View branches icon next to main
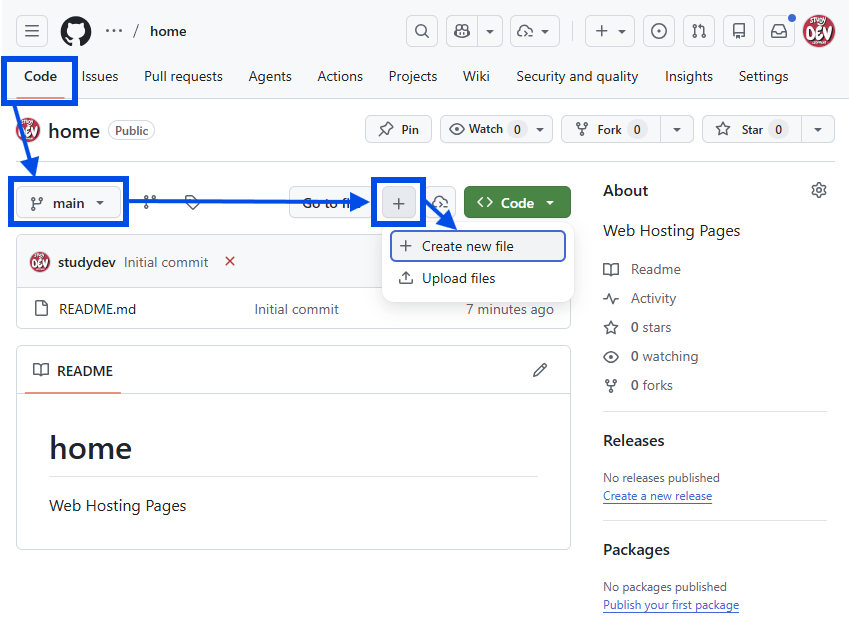 pos(149,203)
